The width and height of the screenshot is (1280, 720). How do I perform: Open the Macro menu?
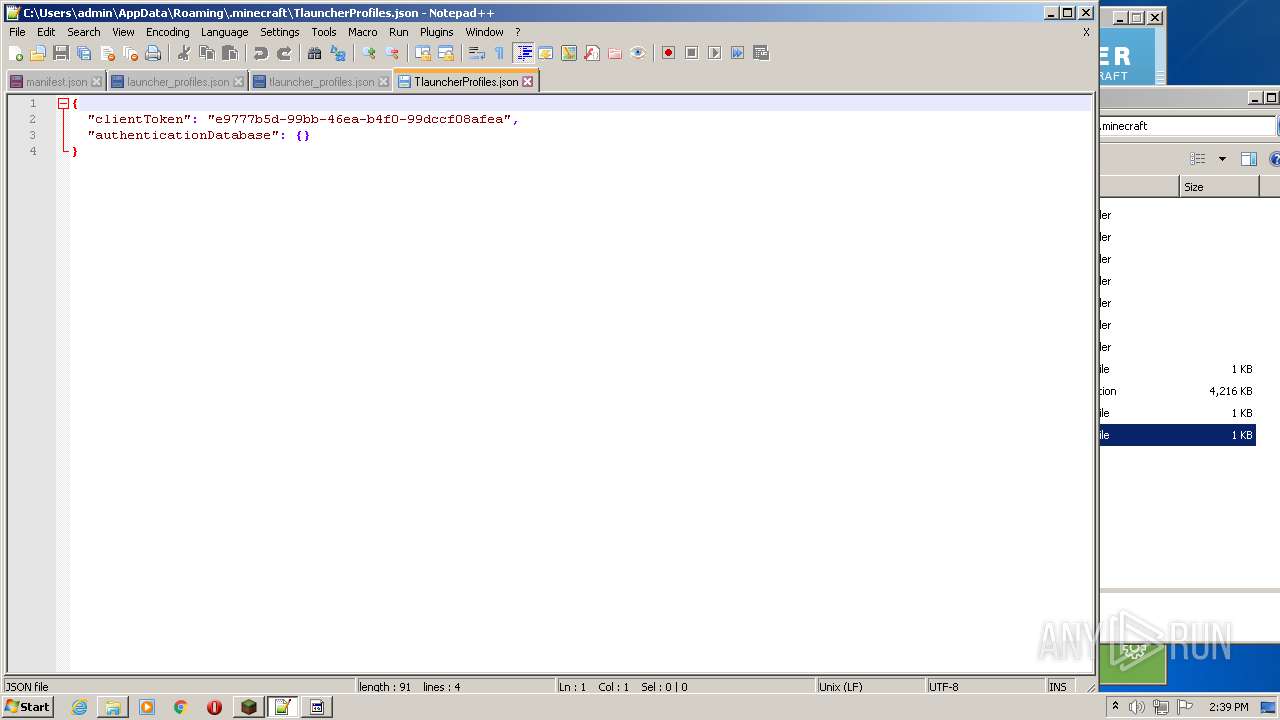pos(362,32)
